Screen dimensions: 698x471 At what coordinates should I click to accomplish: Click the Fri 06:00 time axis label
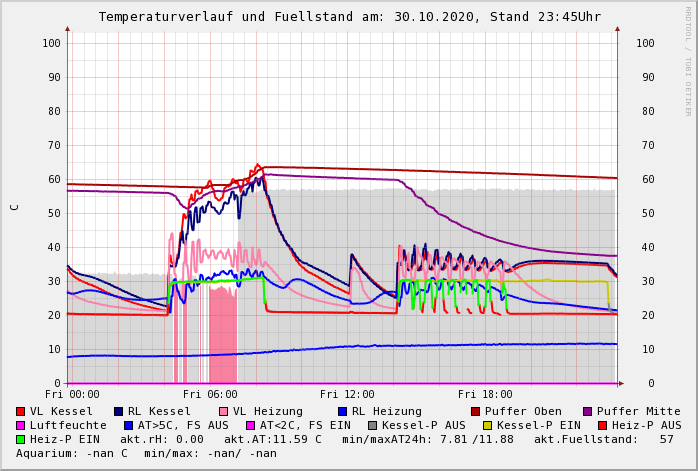209,394
